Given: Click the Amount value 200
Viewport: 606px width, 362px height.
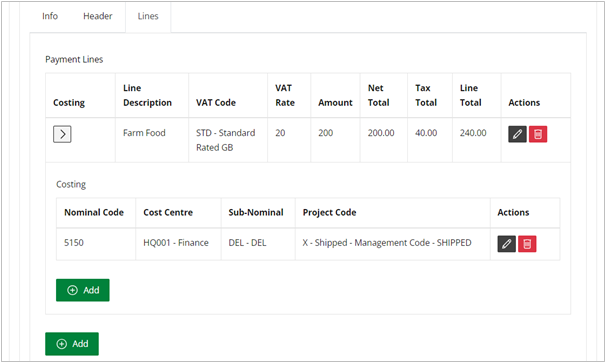Looking at the screenshot, I should (325, 133).
